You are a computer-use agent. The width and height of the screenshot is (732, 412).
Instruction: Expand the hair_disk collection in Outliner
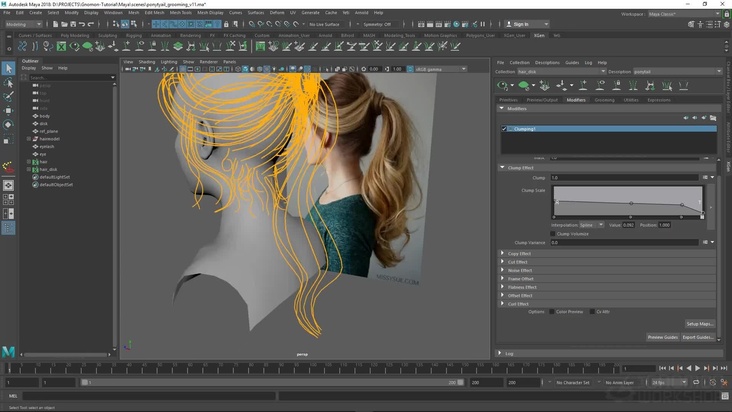click(29, 169)
